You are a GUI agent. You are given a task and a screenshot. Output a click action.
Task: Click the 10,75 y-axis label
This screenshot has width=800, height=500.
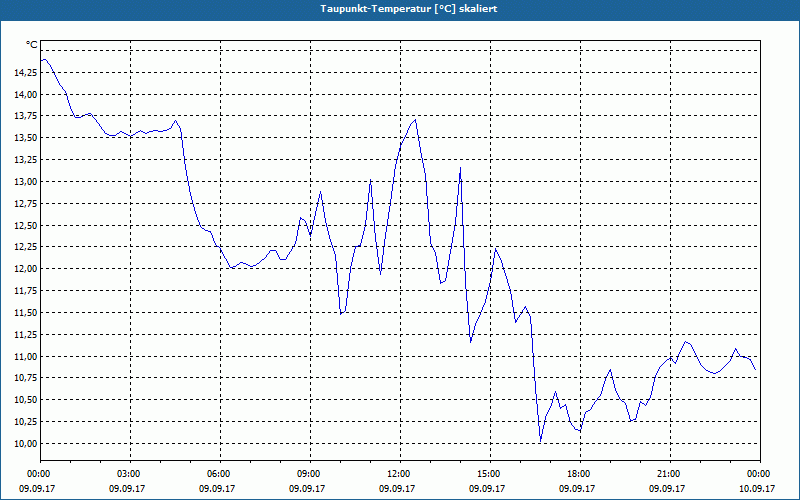26,378
